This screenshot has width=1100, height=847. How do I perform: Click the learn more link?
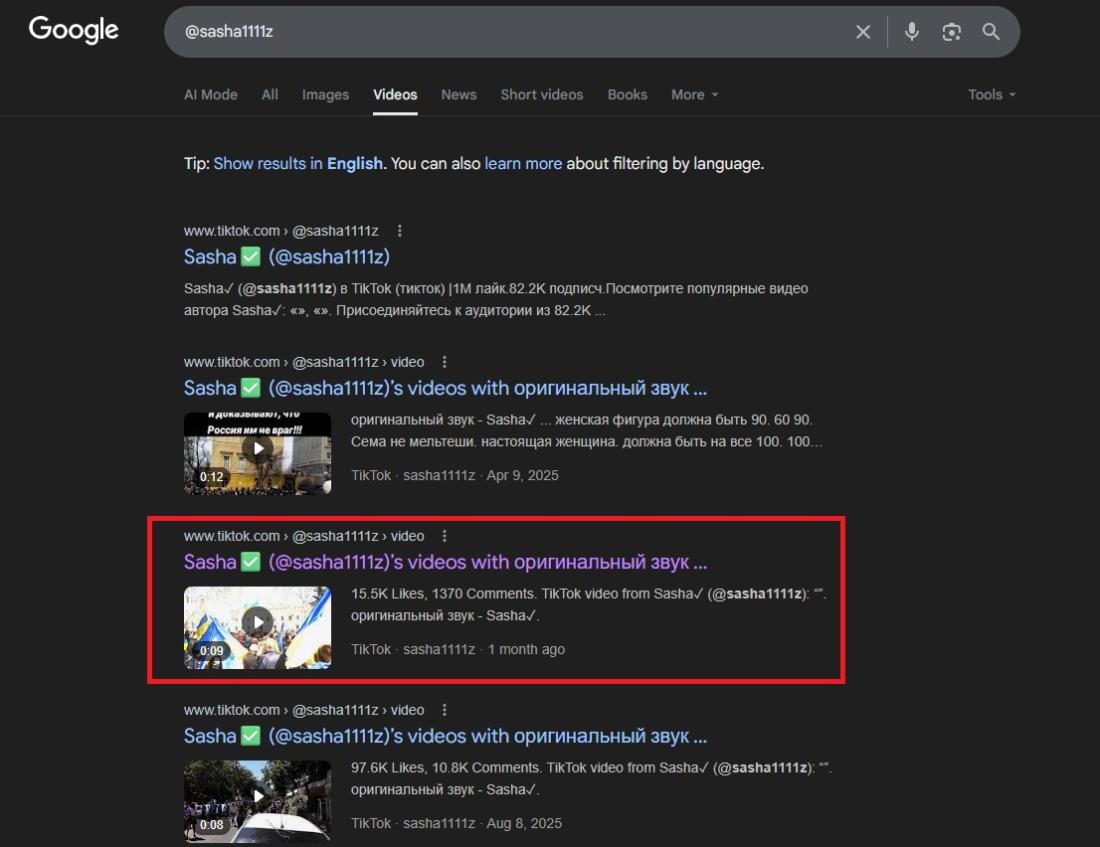523,164
